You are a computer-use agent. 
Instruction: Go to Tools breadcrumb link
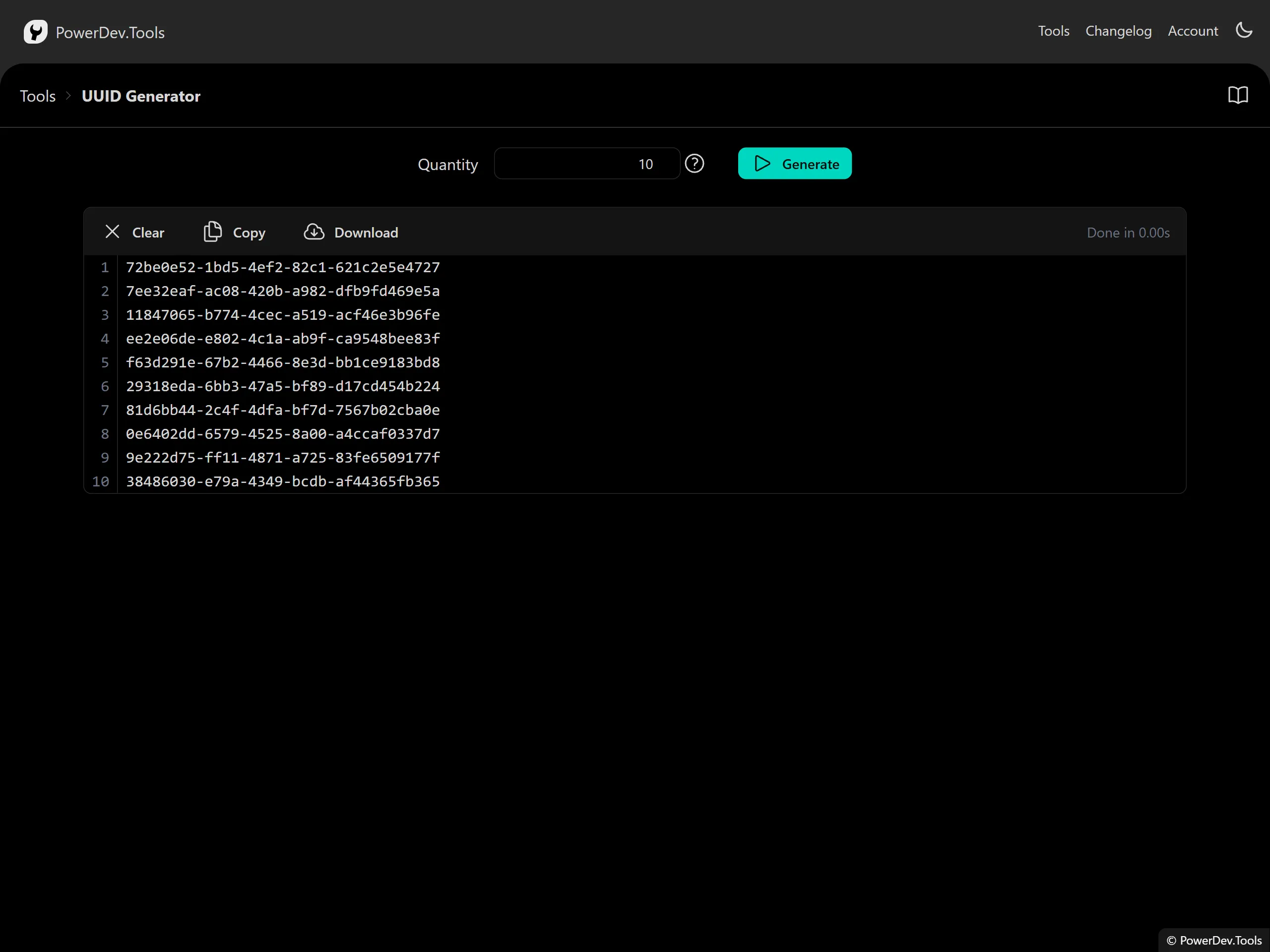[x=38, y=96]
